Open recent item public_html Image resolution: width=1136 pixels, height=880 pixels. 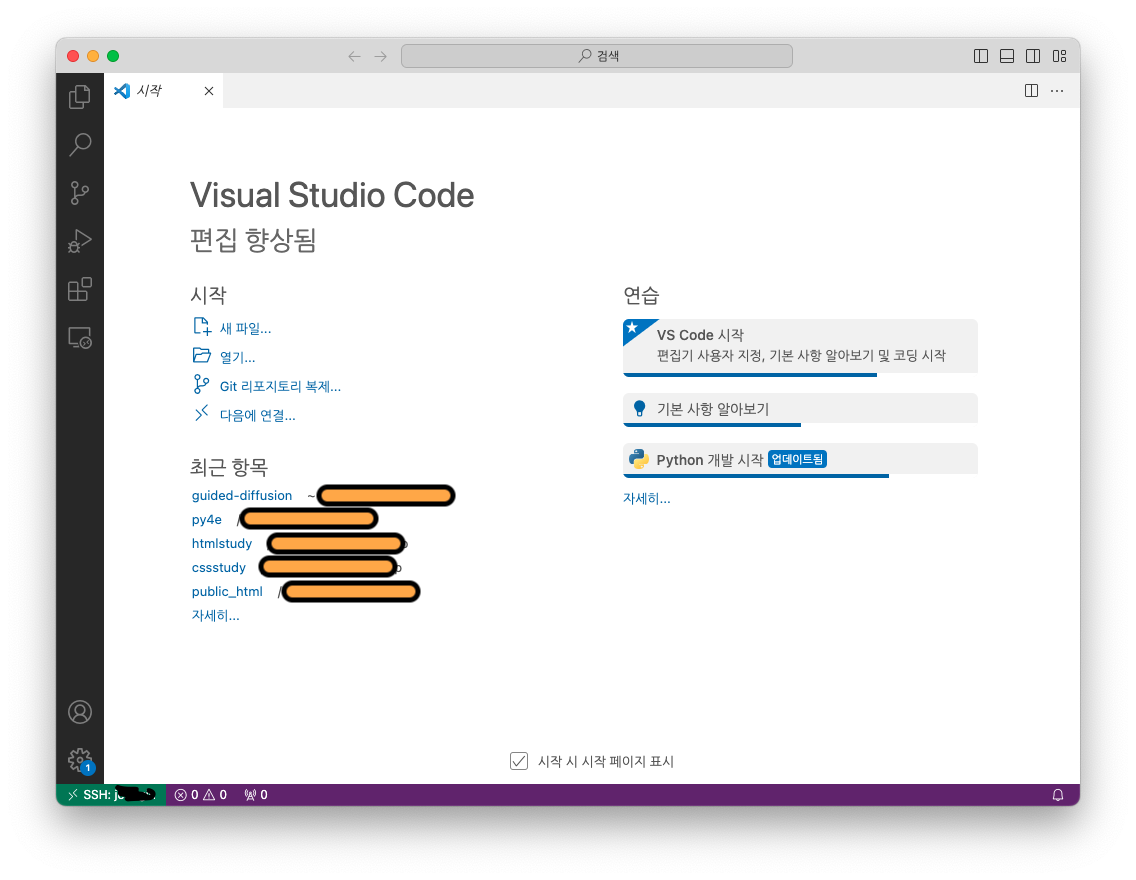(x=227, y=591)
